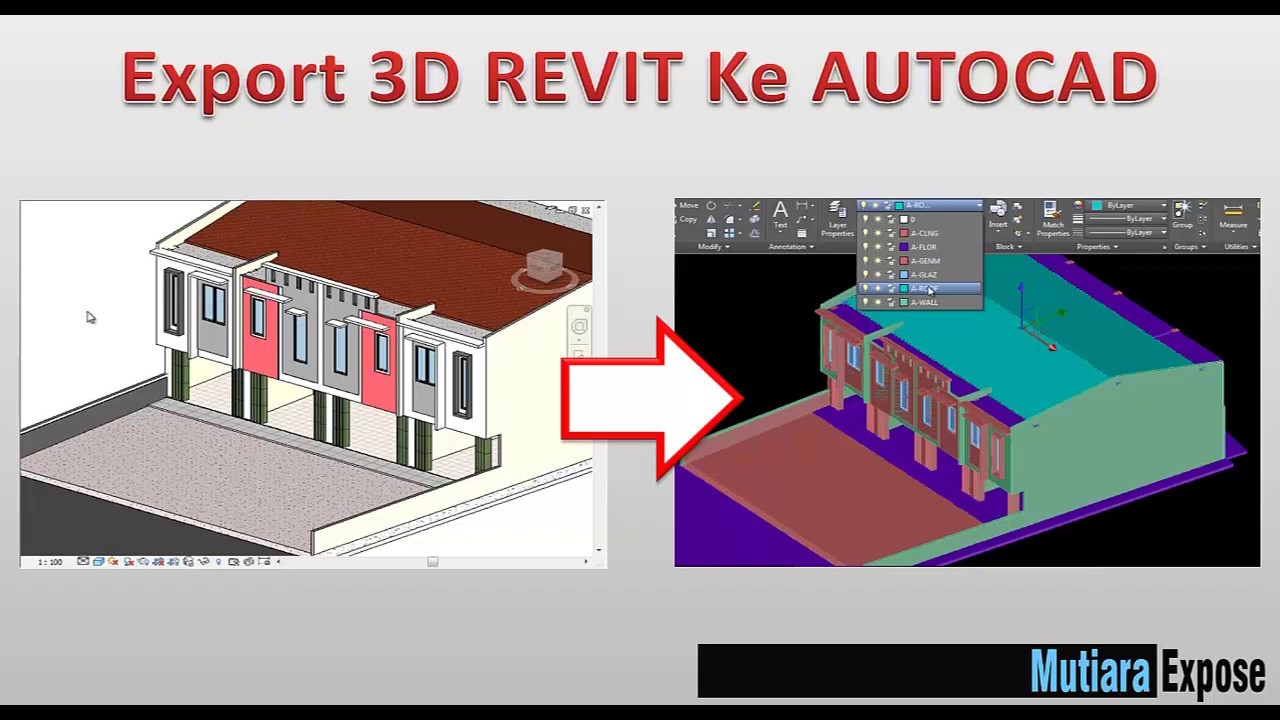Screen dimensions: 1280x720
Task: Click the Move button
Action: tap(688, 205)
